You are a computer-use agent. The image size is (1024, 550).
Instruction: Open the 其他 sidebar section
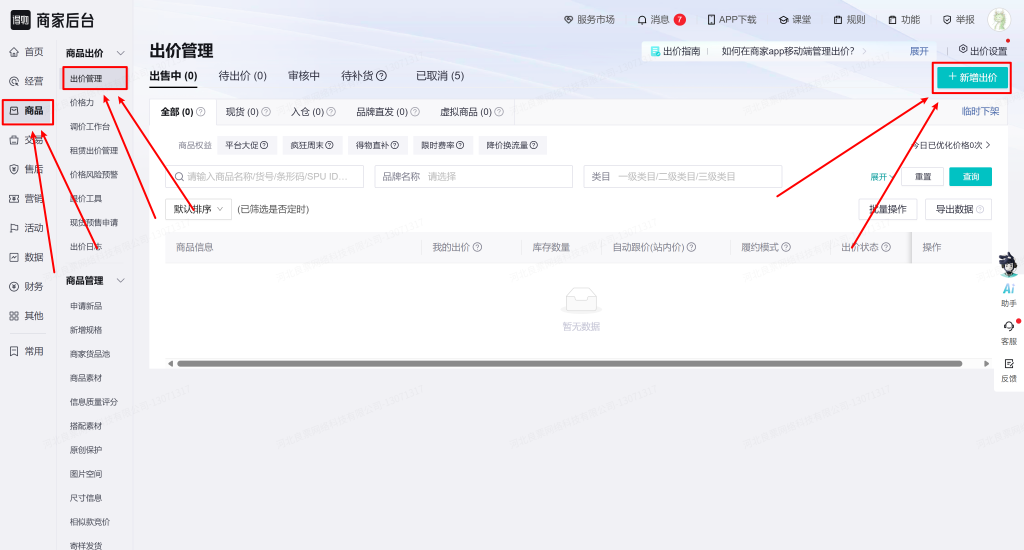coord(26,316)
